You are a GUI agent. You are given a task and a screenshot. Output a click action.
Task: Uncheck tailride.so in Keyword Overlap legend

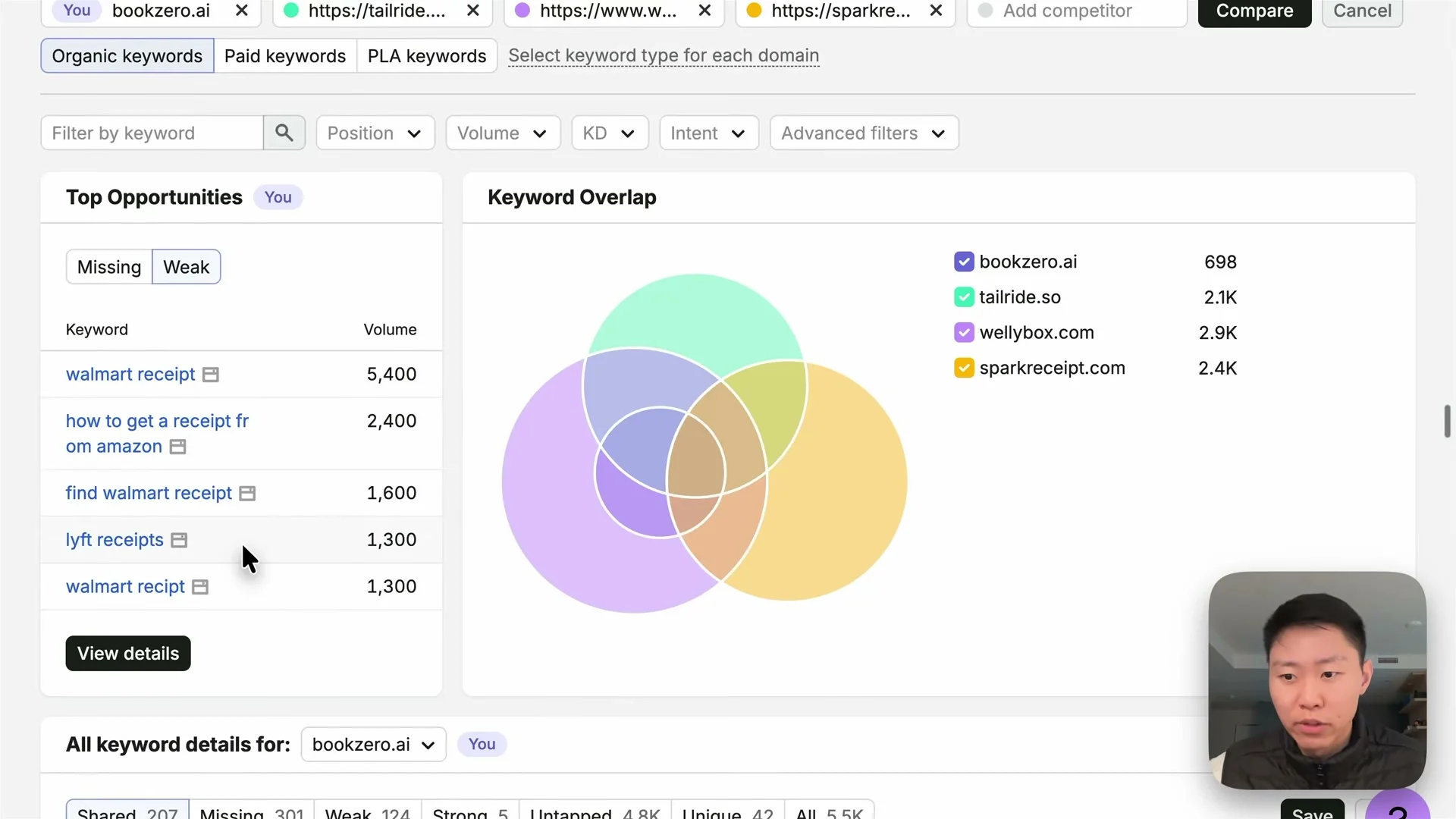[x=964, y=297]
